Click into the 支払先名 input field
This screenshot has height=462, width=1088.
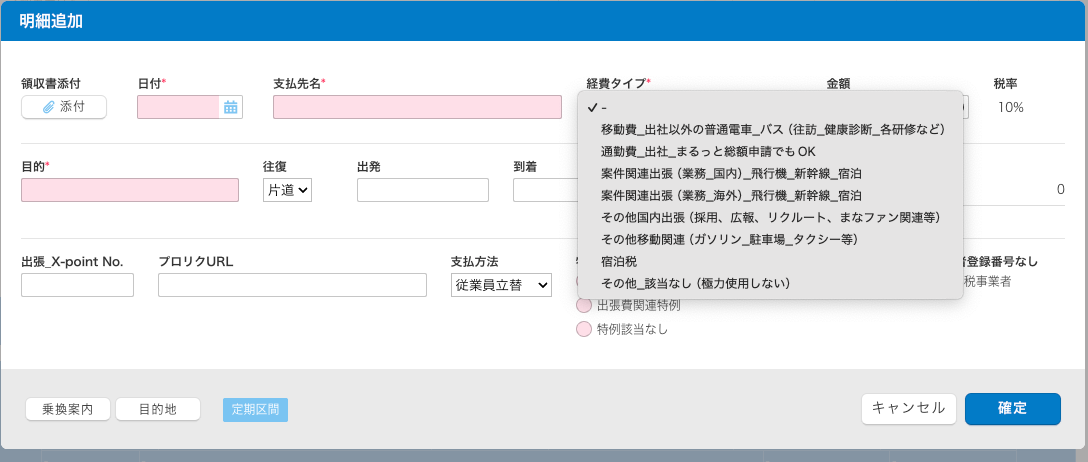coord(417,107)
